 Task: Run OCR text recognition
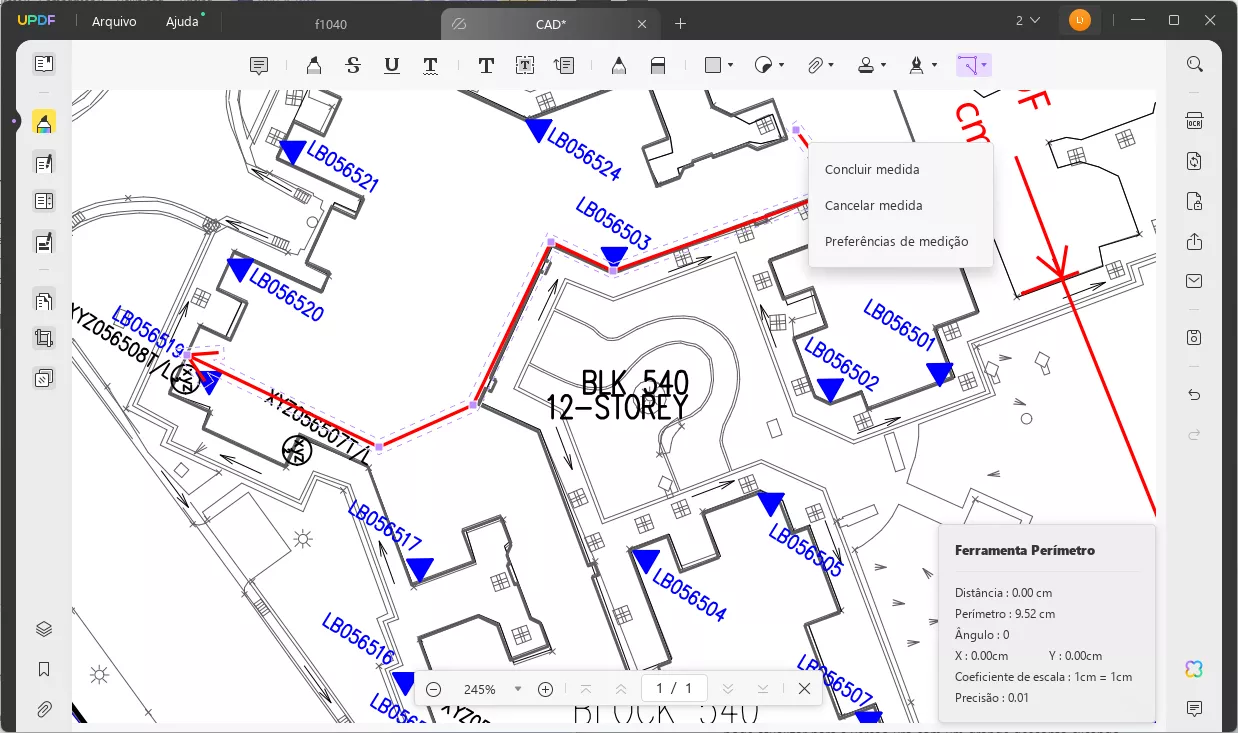[1194, 121]
